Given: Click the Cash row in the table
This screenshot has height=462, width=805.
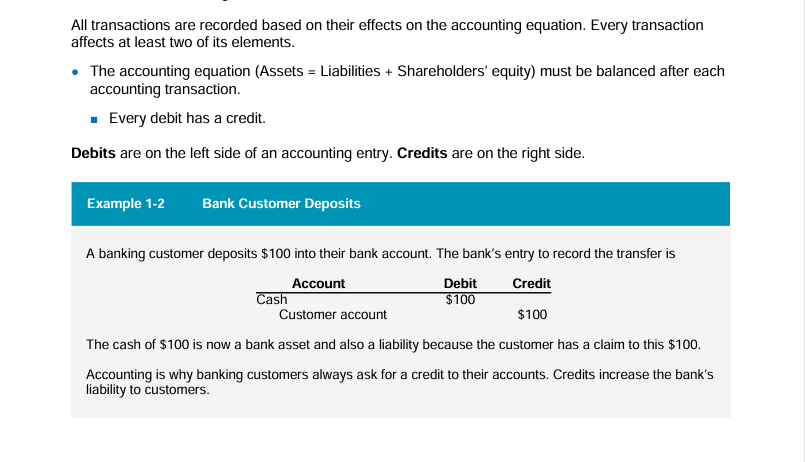Looking at the screenshot, I should click(272, 299).
